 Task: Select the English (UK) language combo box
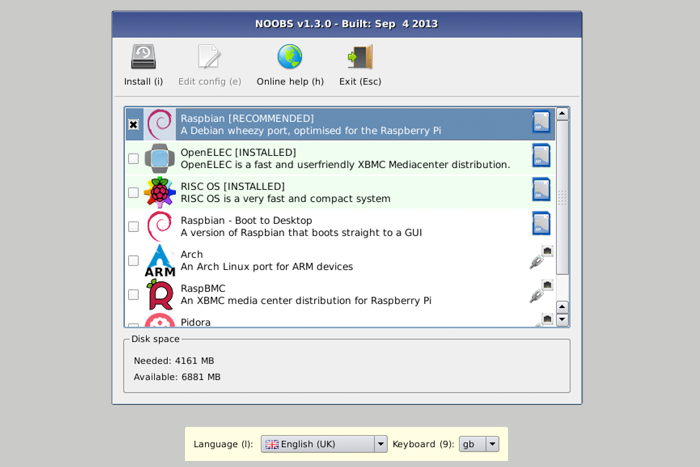(x=324, y=444)
